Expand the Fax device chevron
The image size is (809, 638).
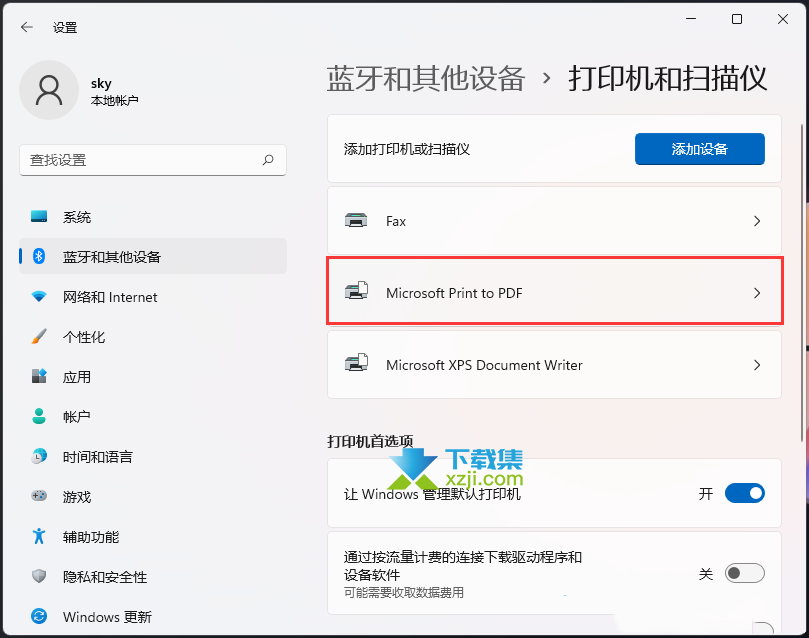757,221
